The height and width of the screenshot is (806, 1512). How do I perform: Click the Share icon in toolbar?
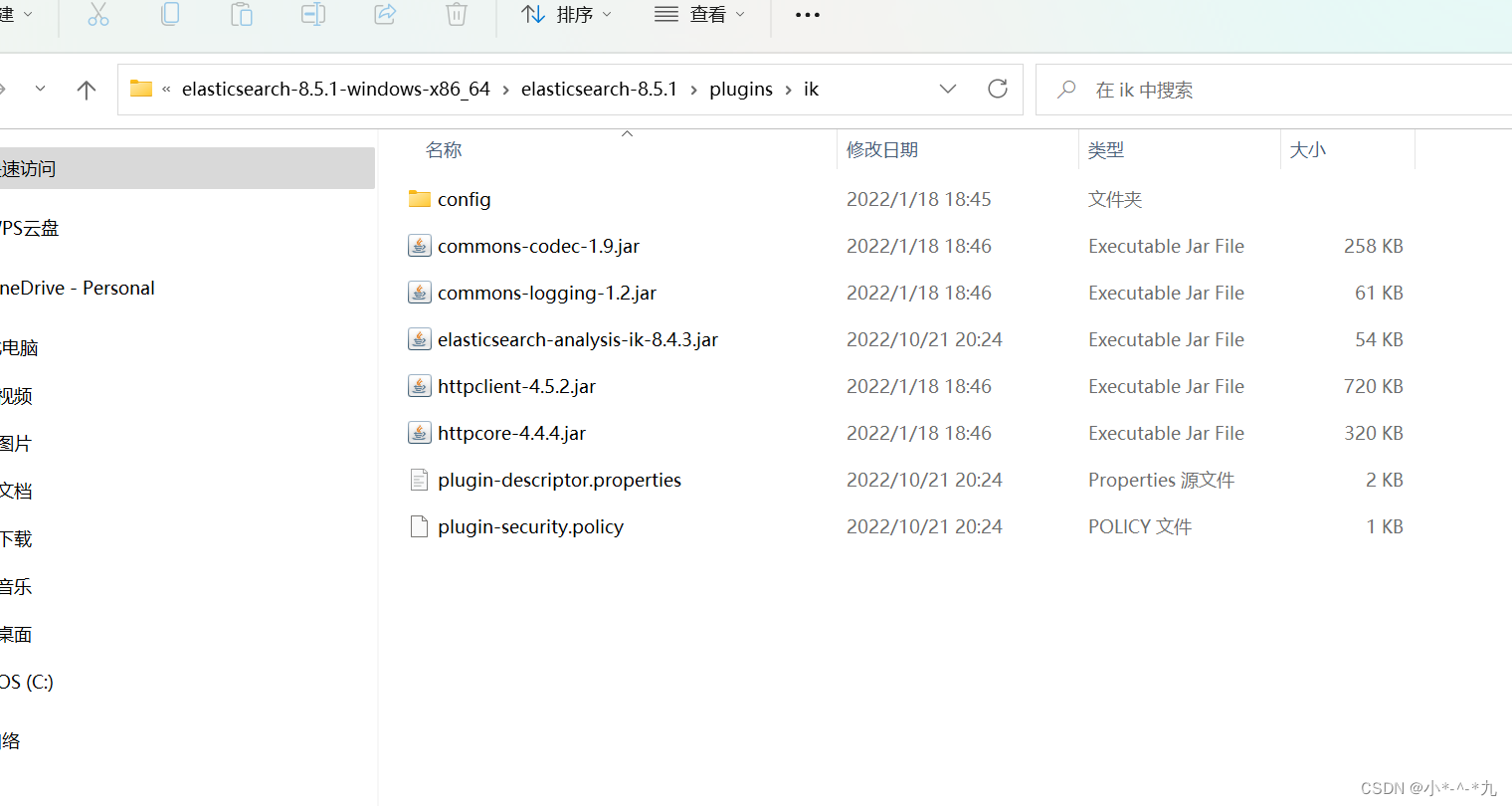coord(385,14)
